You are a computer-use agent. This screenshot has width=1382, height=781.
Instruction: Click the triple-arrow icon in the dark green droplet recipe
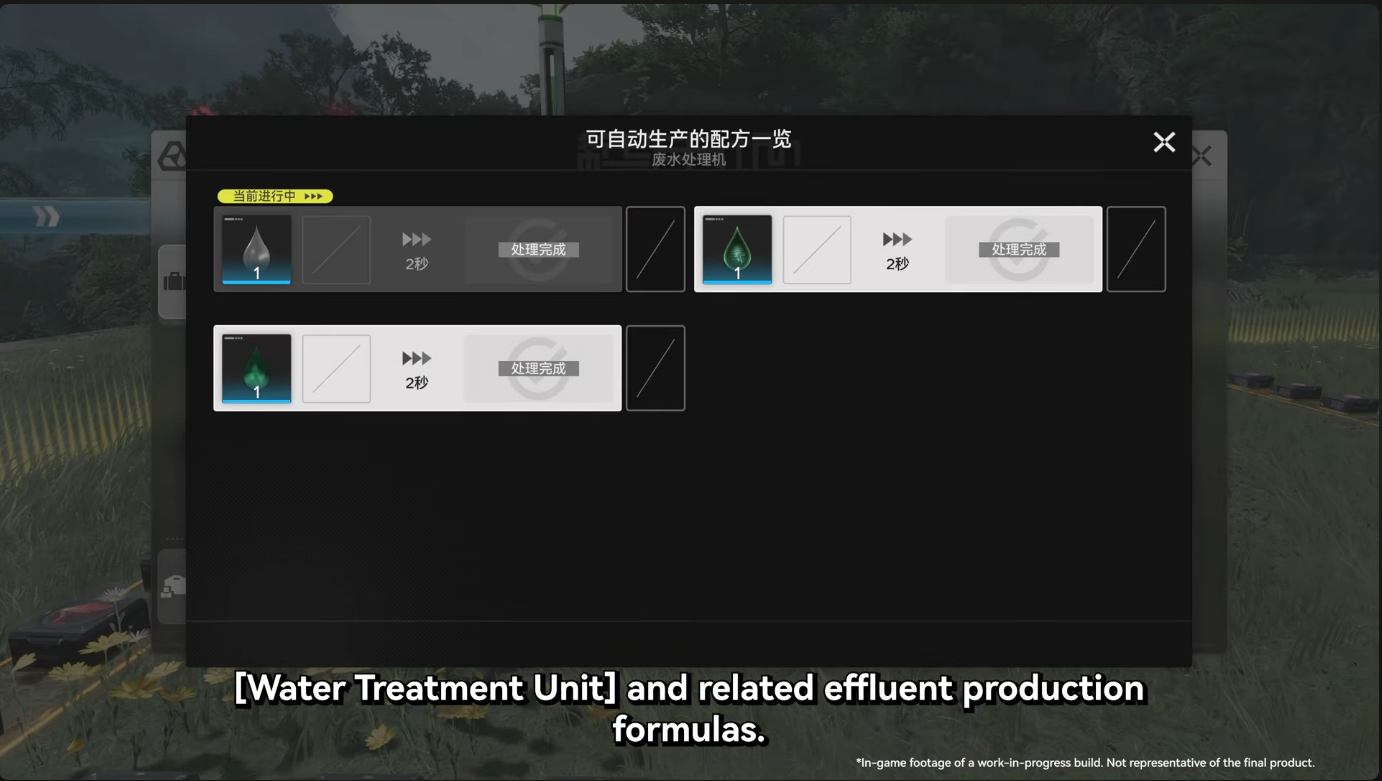(x=417, y=358)
